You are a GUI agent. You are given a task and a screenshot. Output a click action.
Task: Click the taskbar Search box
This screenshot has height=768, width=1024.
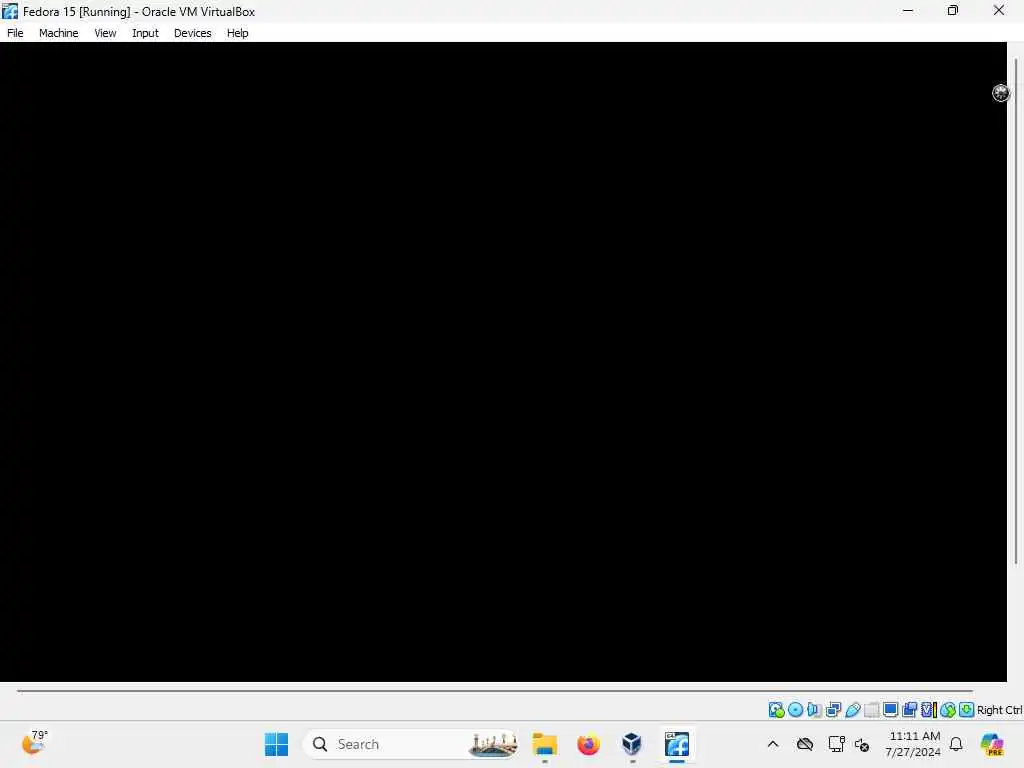click(x=411, y=744)
